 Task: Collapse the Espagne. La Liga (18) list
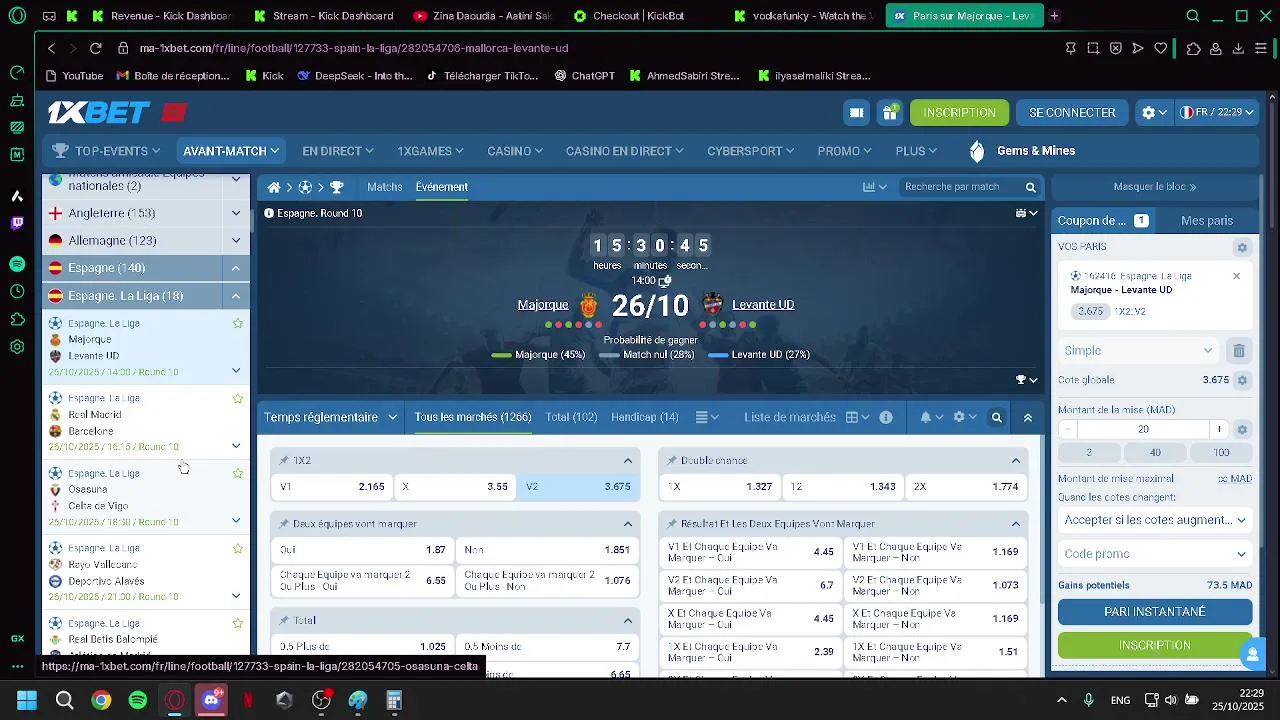pos(236,296)
